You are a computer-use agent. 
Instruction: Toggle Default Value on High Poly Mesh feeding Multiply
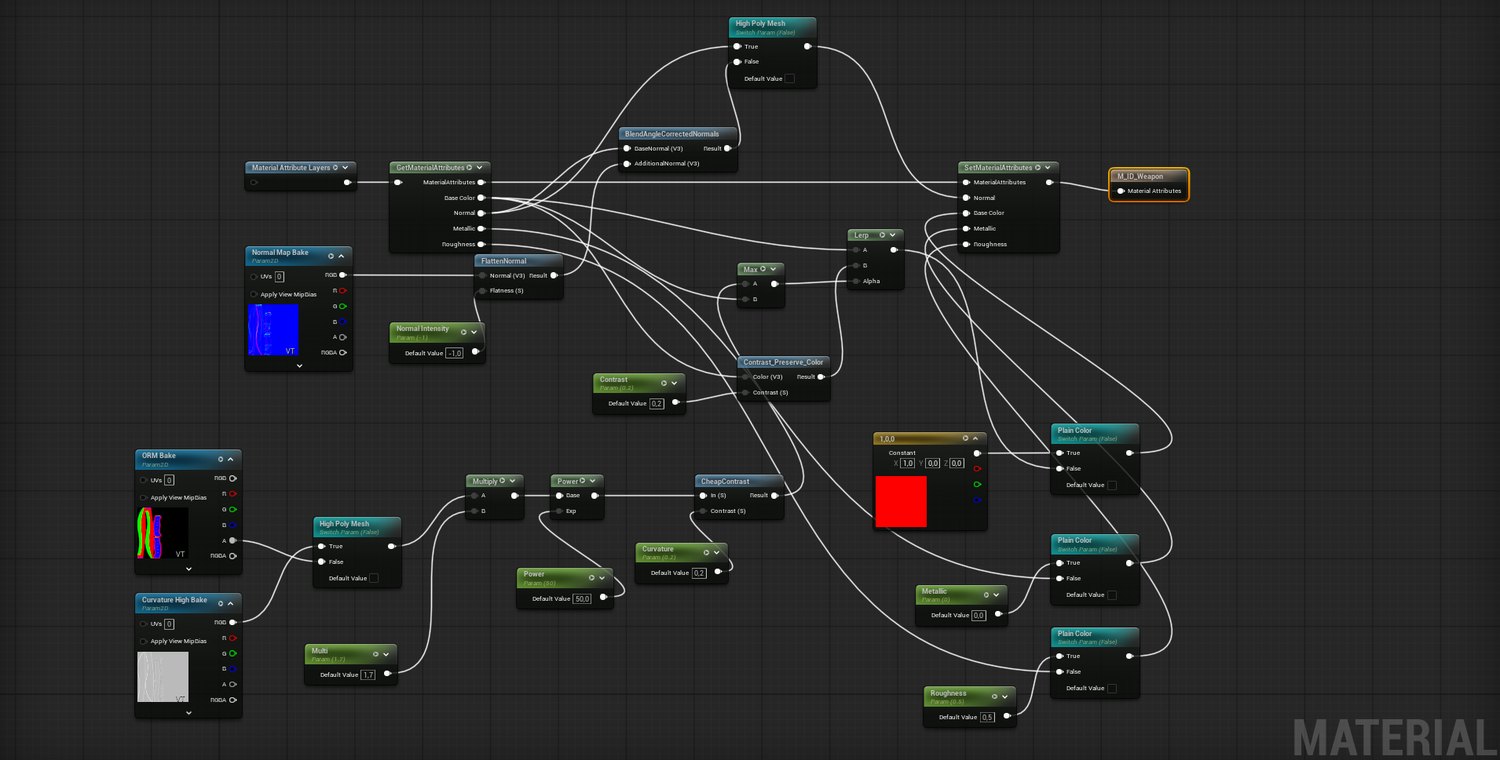click(x=374, y=578)
